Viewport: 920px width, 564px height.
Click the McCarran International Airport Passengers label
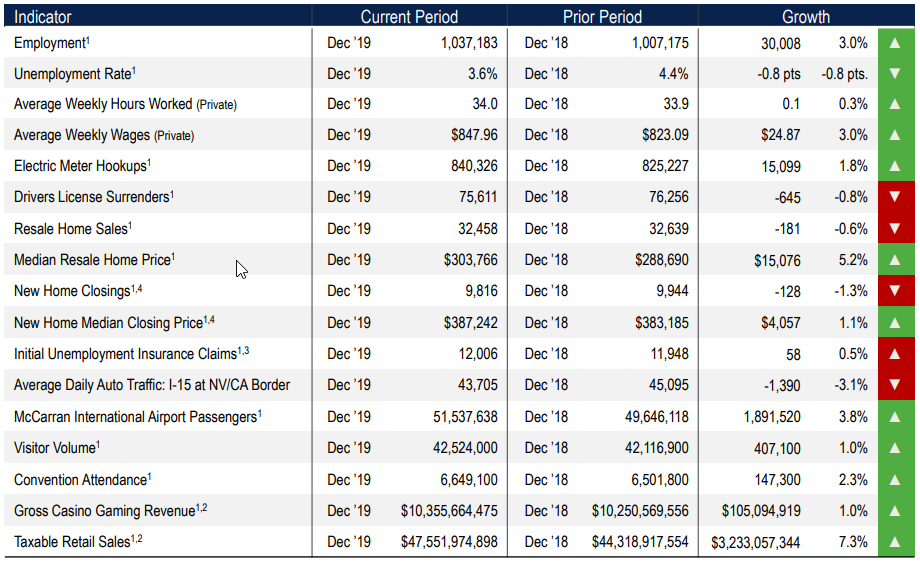[x=137, y=417]
